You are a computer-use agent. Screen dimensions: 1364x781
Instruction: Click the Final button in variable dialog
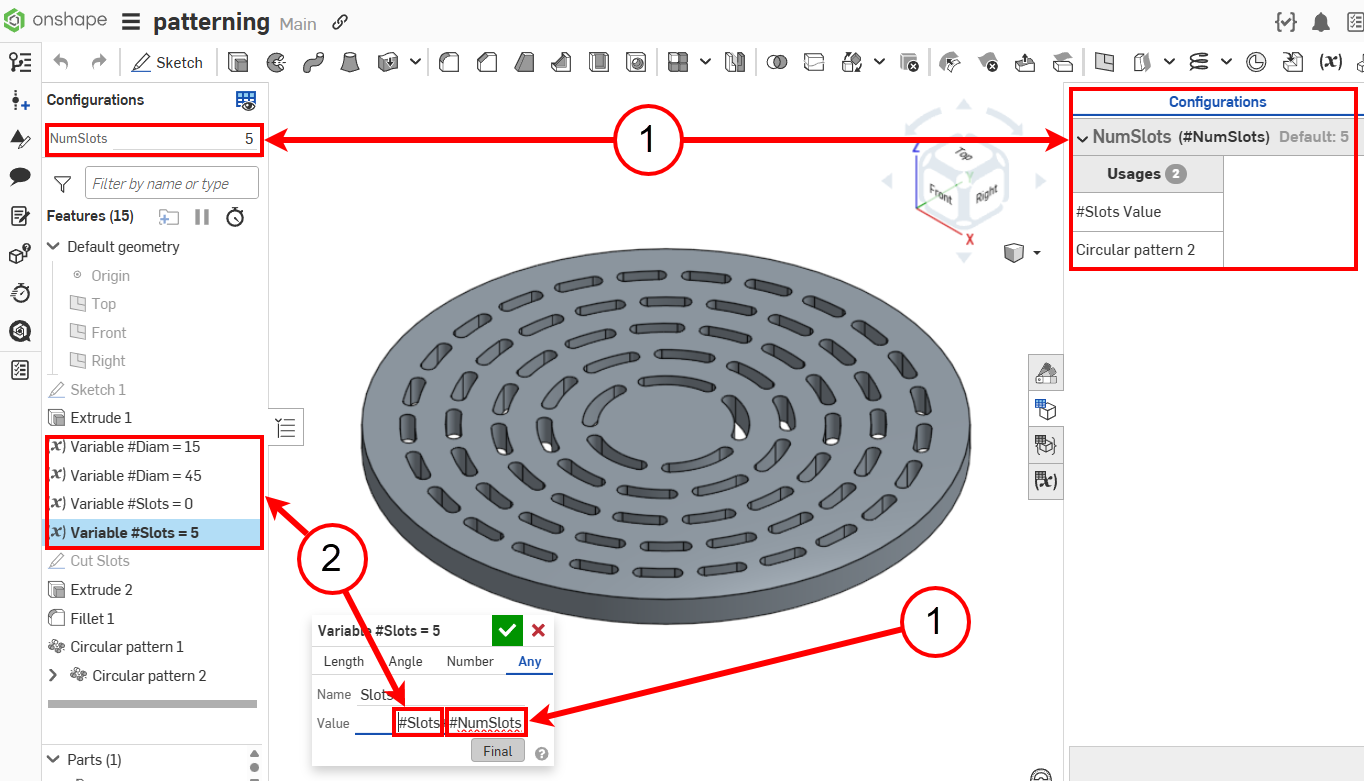[x=498, y=751]
